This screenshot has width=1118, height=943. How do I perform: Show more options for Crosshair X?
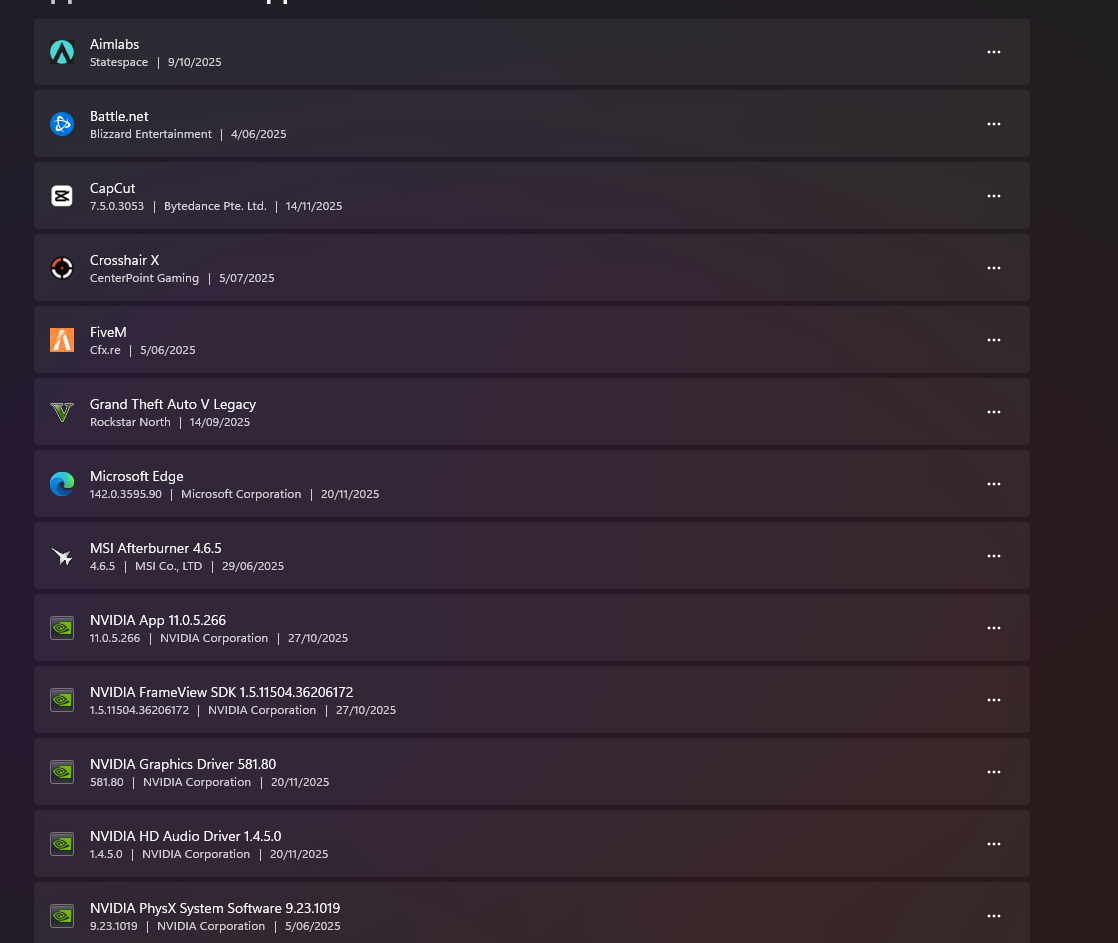click(x=994, y=268)
